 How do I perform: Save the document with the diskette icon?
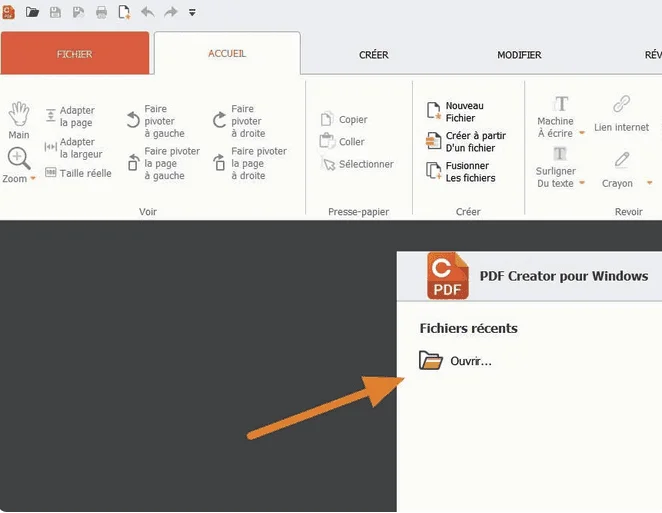coord(55,12)
